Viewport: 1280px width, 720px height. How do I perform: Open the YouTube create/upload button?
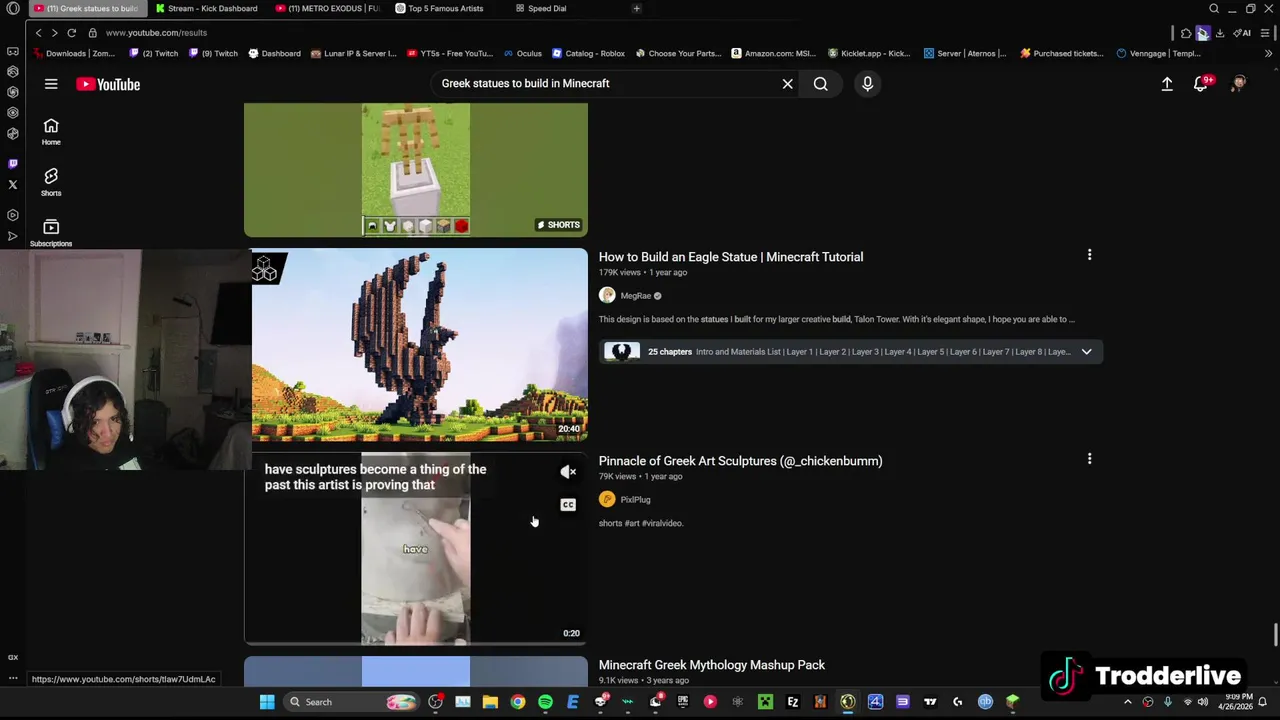[1167, 84]
